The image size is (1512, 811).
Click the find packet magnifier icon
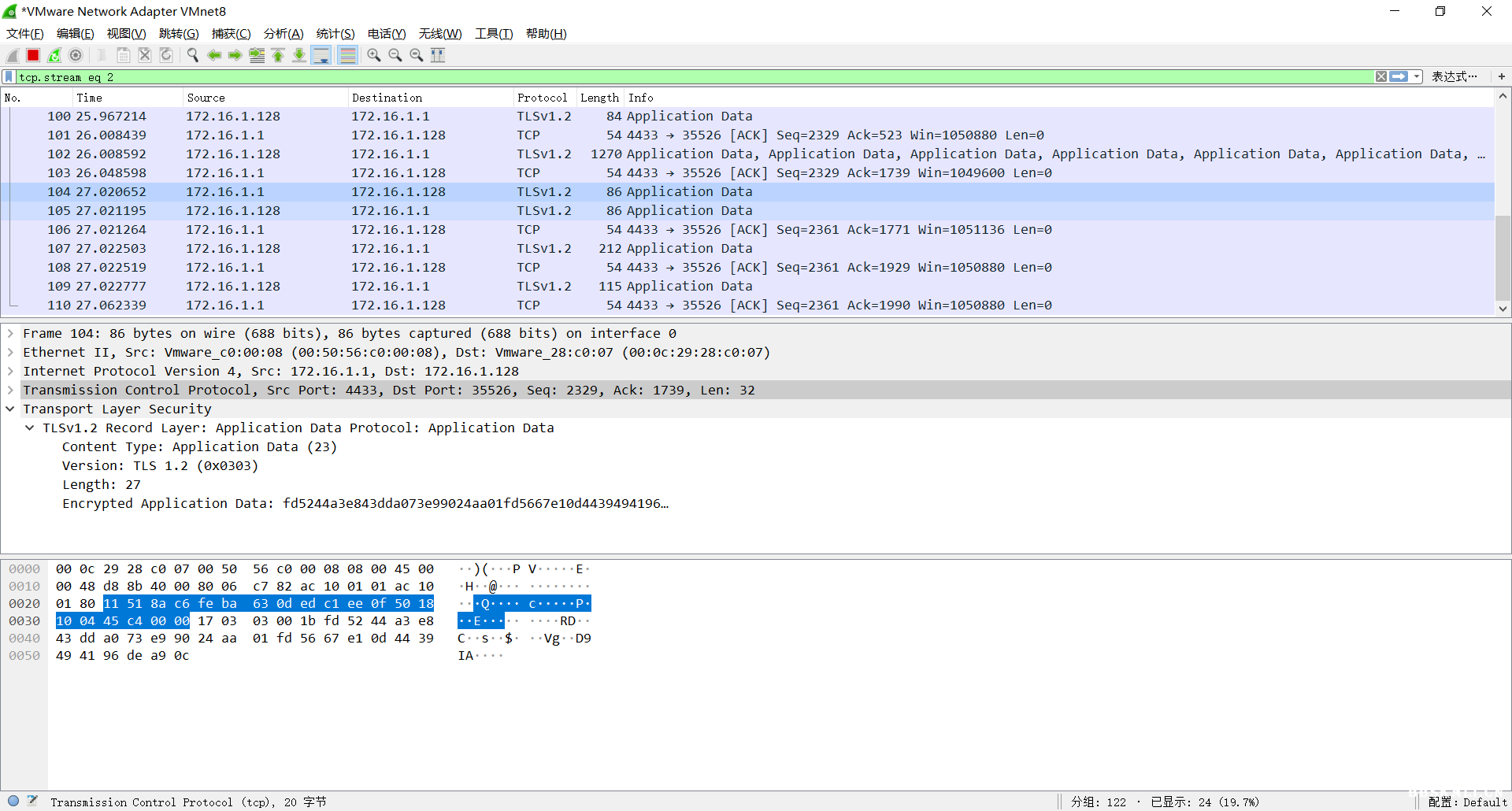tap(193, 55)
